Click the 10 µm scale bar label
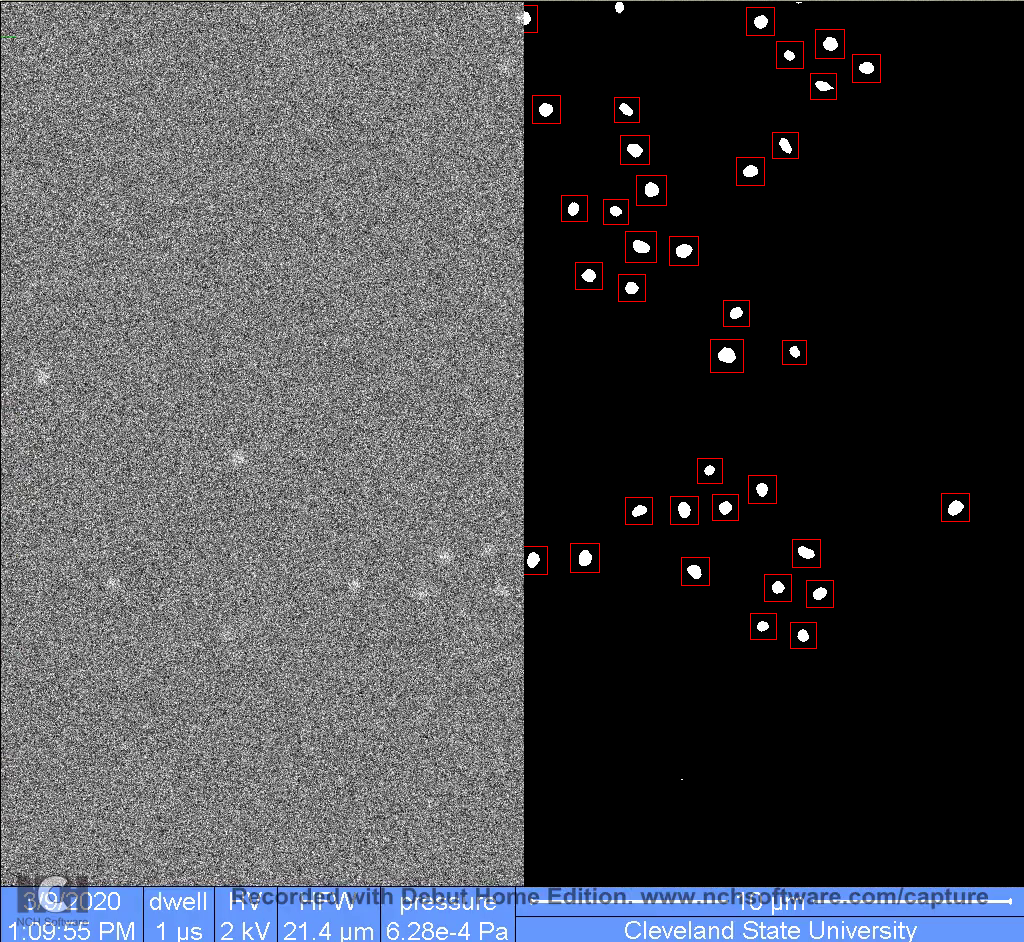Screen dimensions: 1024x942 click(771, 903)
